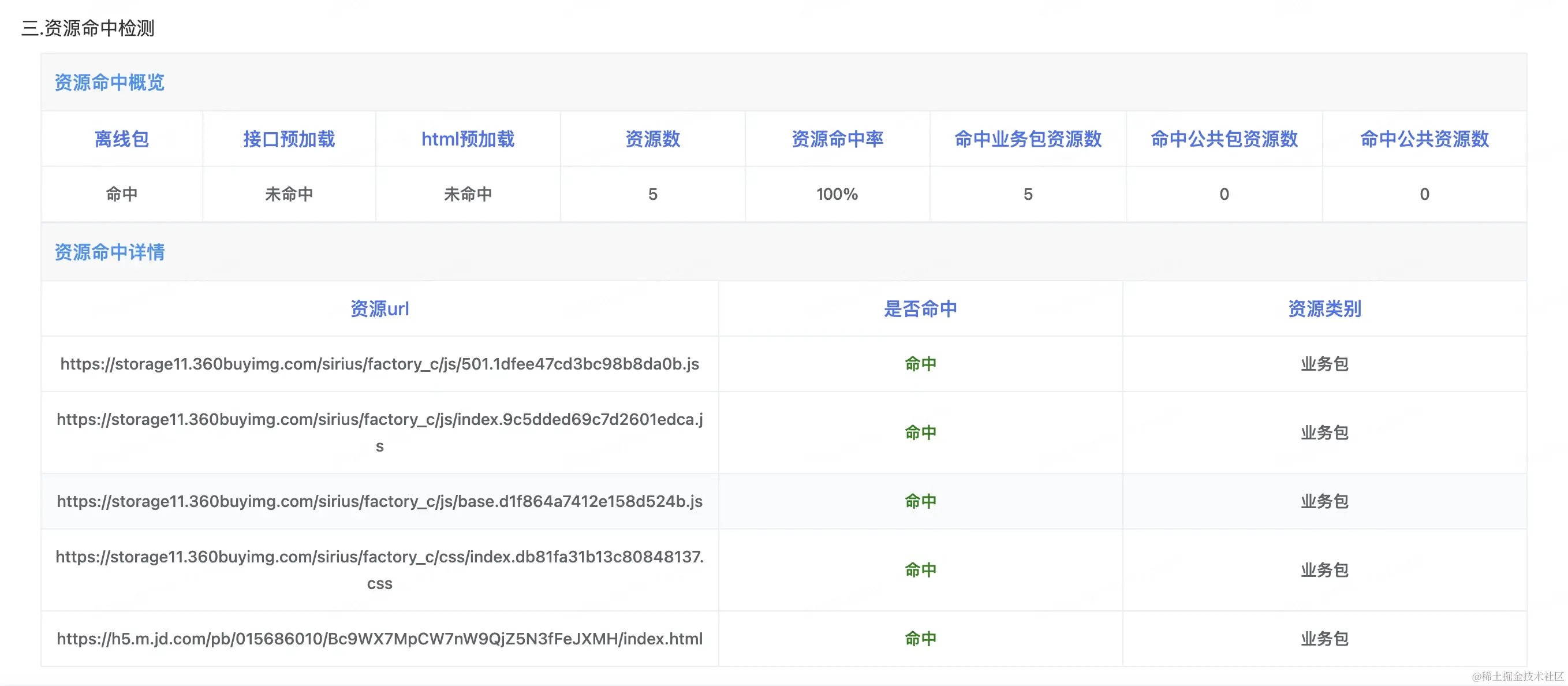Open the base.d1f864a7412e158d524b.js URL
The height and width of the screenshot is (686, 1568).
379,501
